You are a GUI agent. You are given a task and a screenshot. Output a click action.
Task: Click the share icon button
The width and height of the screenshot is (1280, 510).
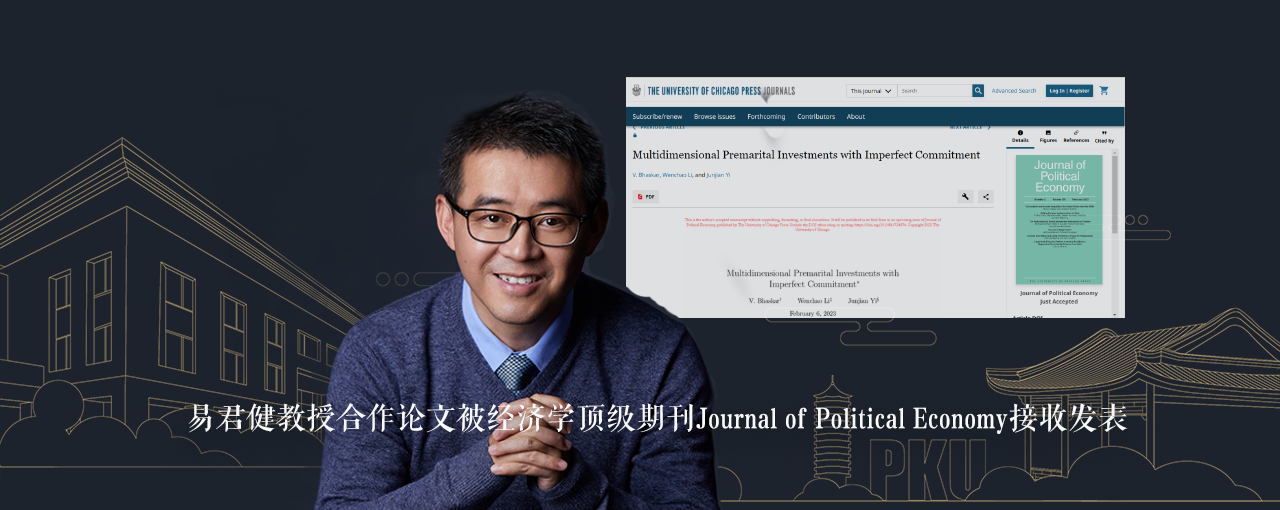(x=986, y=197)
